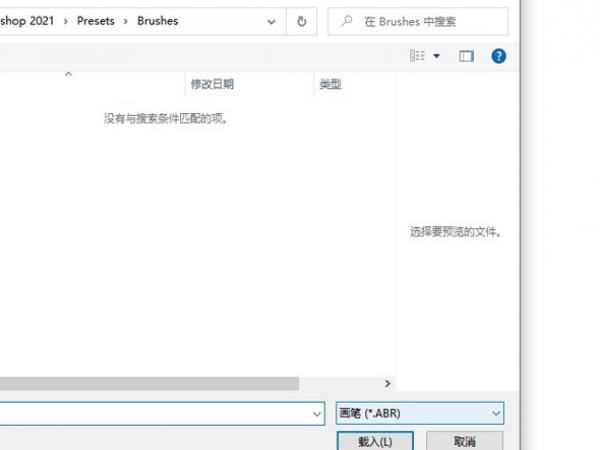The height and width of the screenshot is (450, 600).
Task: Click the horizontal scrollbar thumb
Action: pos(149,383)
